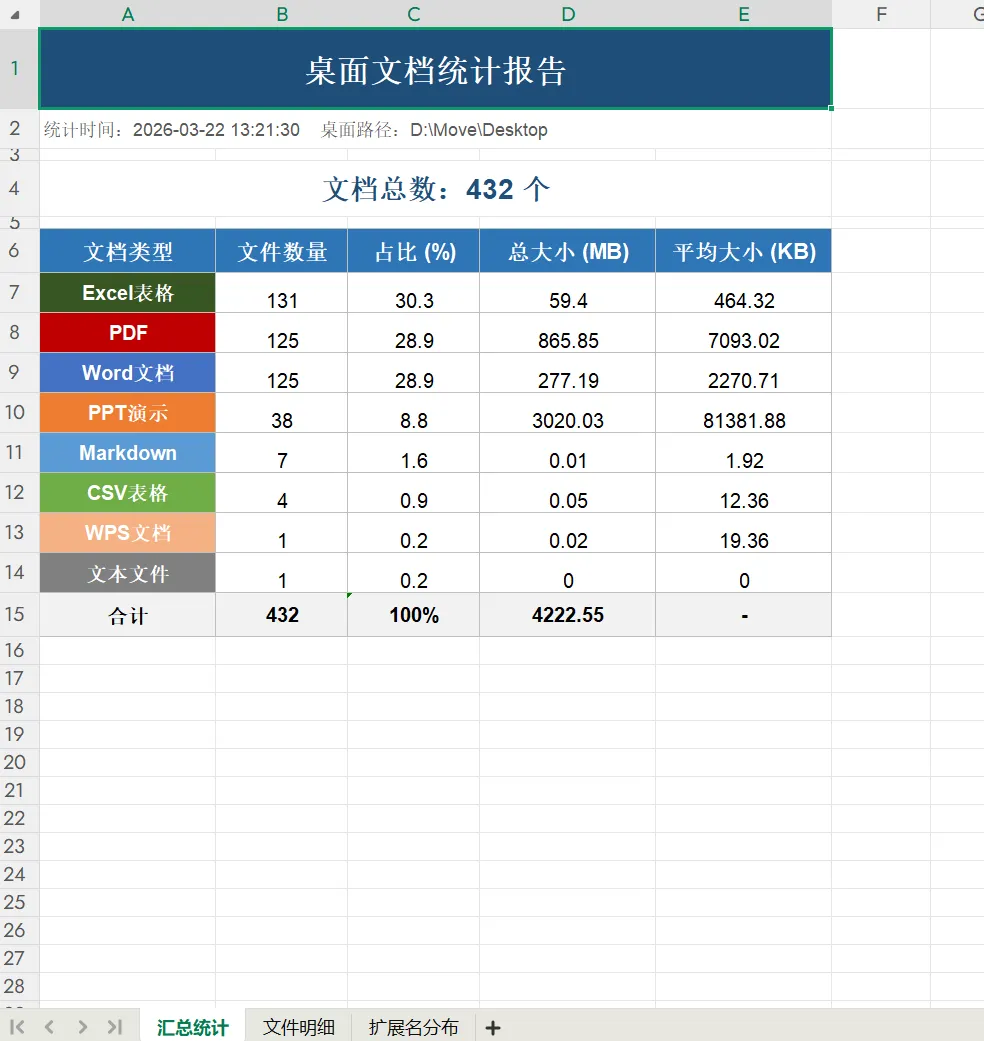Image resolution: width=984 pixels, height=1041 pixels.
Task: Select column B header
Action: coord(282,14)
